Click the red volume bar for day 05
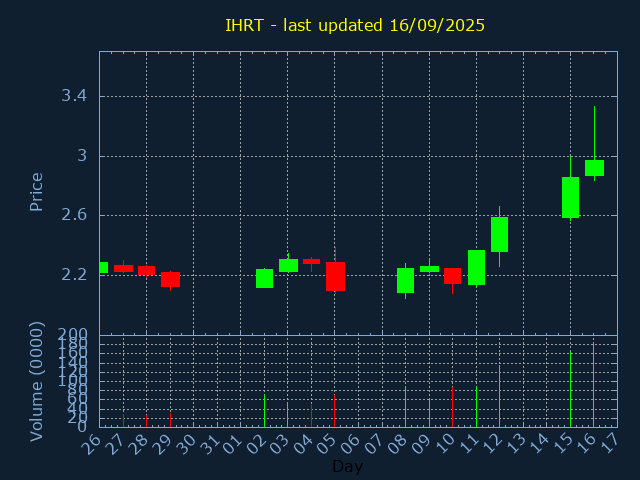Screen dimensions: 640x480 pos(334,411)
